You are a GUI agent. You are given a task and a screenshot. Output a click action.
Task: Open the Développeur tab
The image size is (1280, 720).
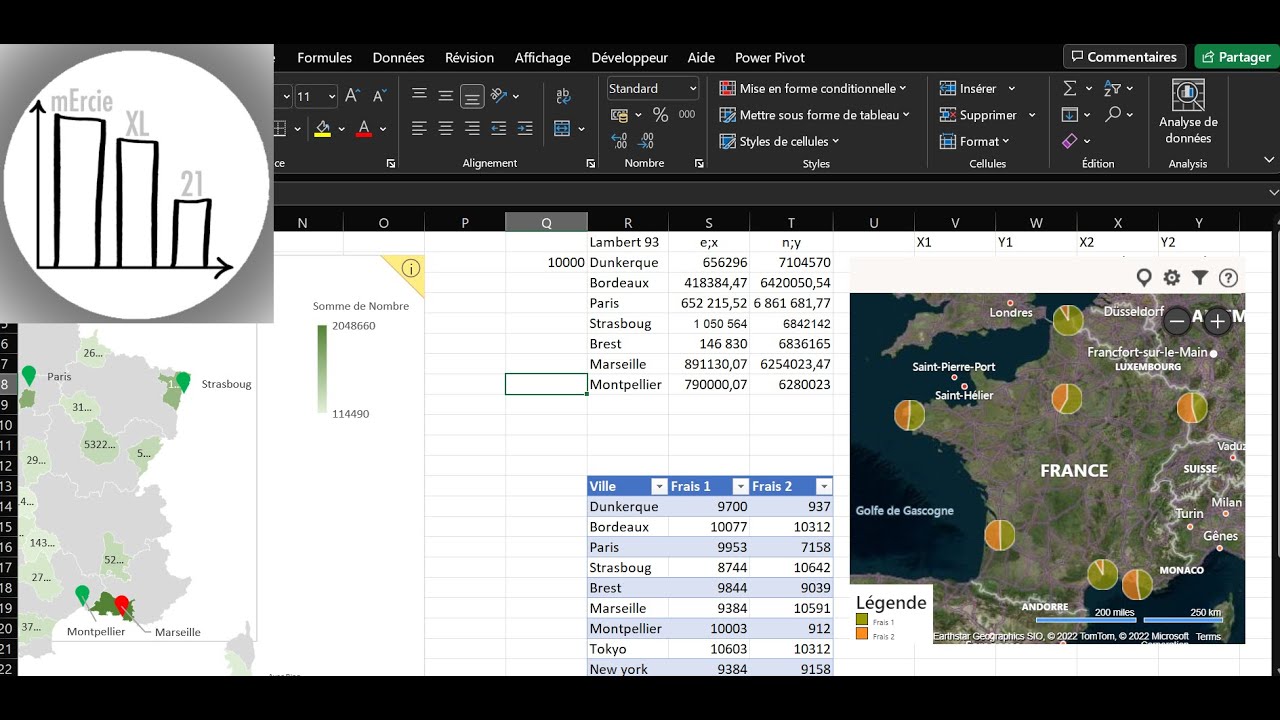(630, 58)
